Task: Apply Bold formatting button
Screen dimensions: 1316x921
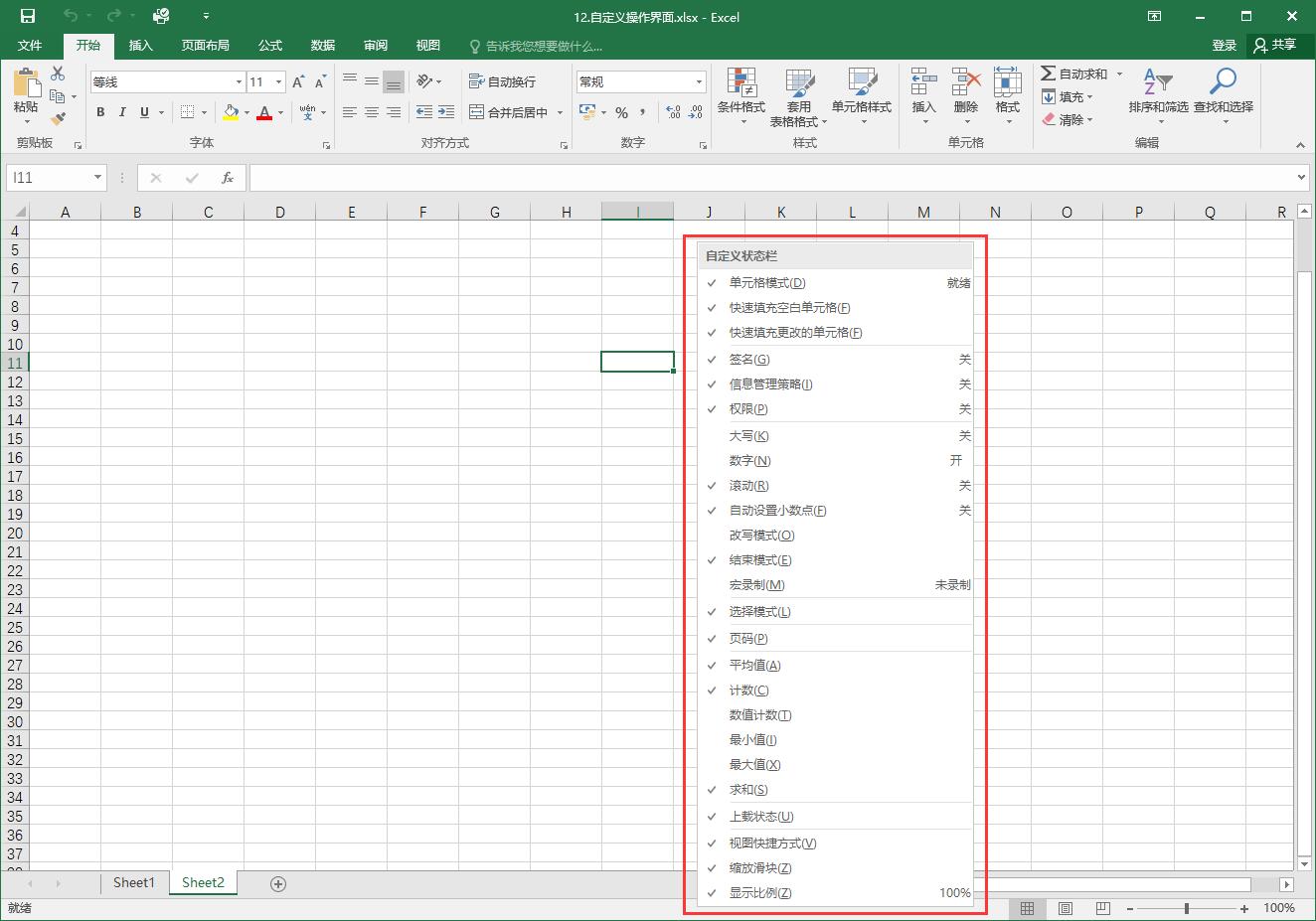Action: click(100, 112)
